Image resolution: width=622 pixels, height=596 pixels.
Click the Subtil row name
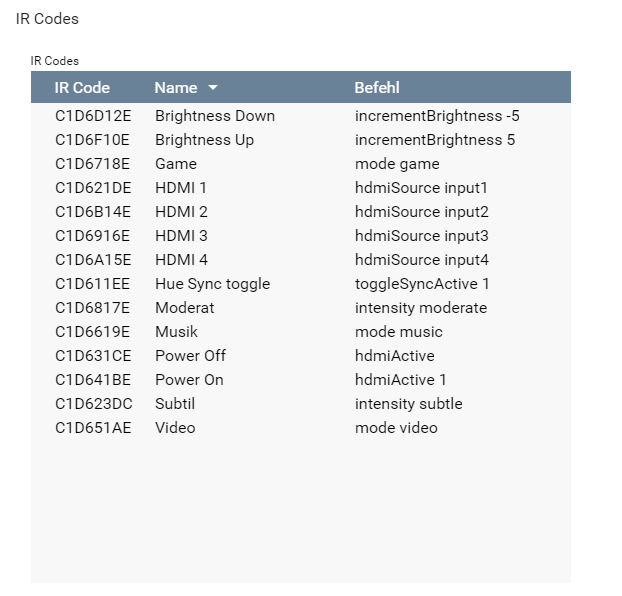(x=175, y=404)
